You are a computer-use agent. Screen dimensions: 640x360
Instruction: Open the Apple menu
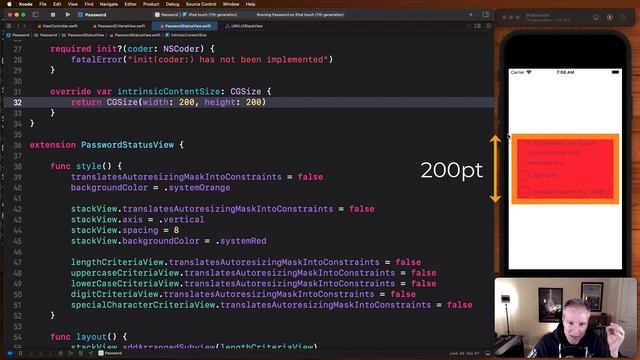click(x=9, y=4)
